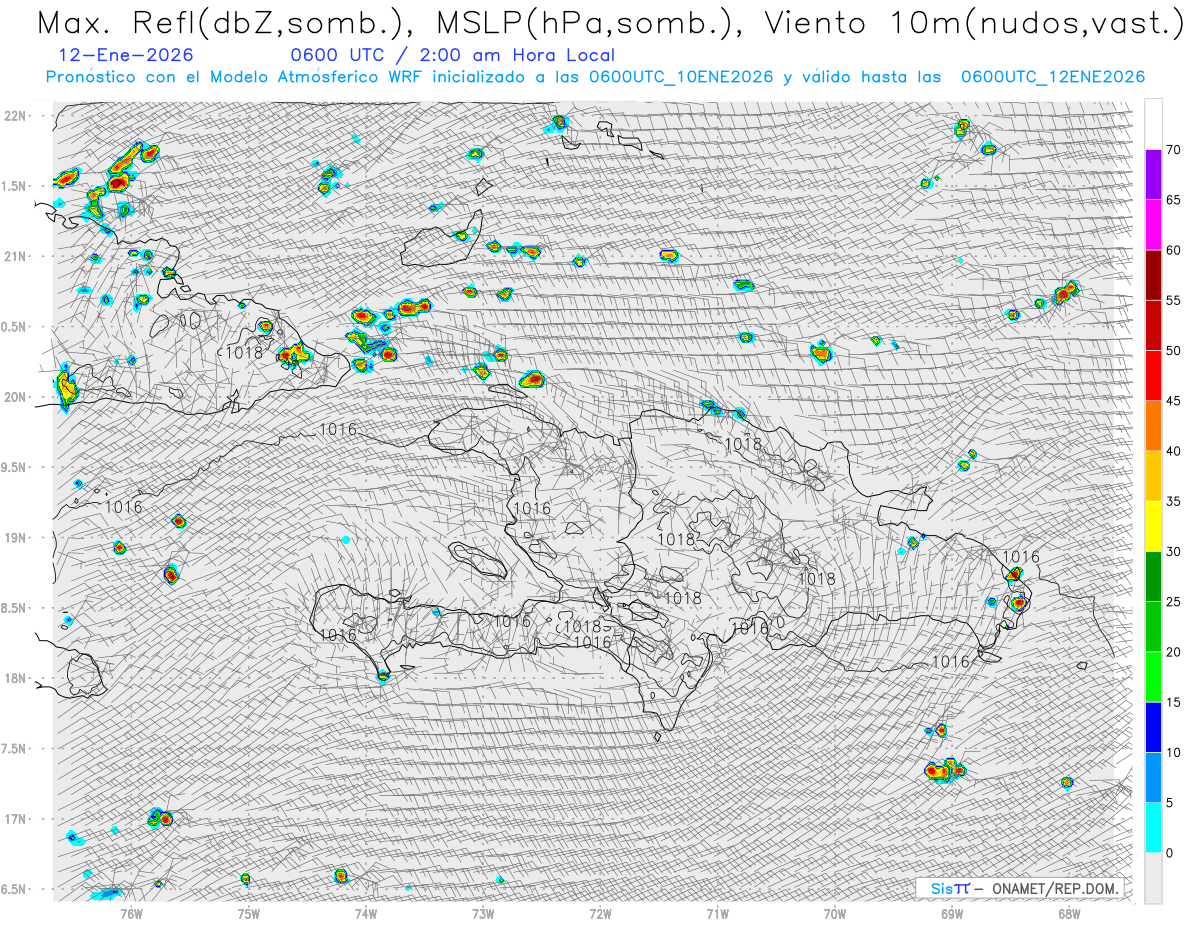This screenshot has width=1200, height=927.
Task: Select the yellow 30–35 dBZ legend band
Action: point(1153,526)
